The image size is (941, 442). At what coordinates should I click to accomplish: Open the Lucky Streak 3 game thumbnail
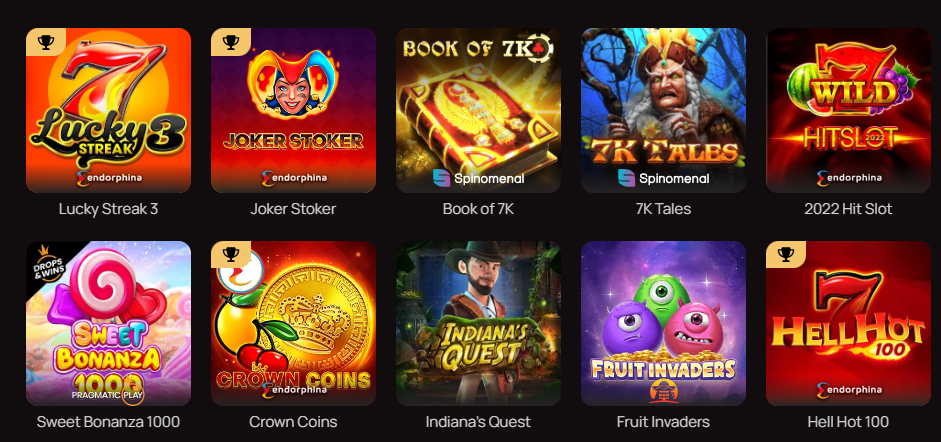tap(109, 110)
